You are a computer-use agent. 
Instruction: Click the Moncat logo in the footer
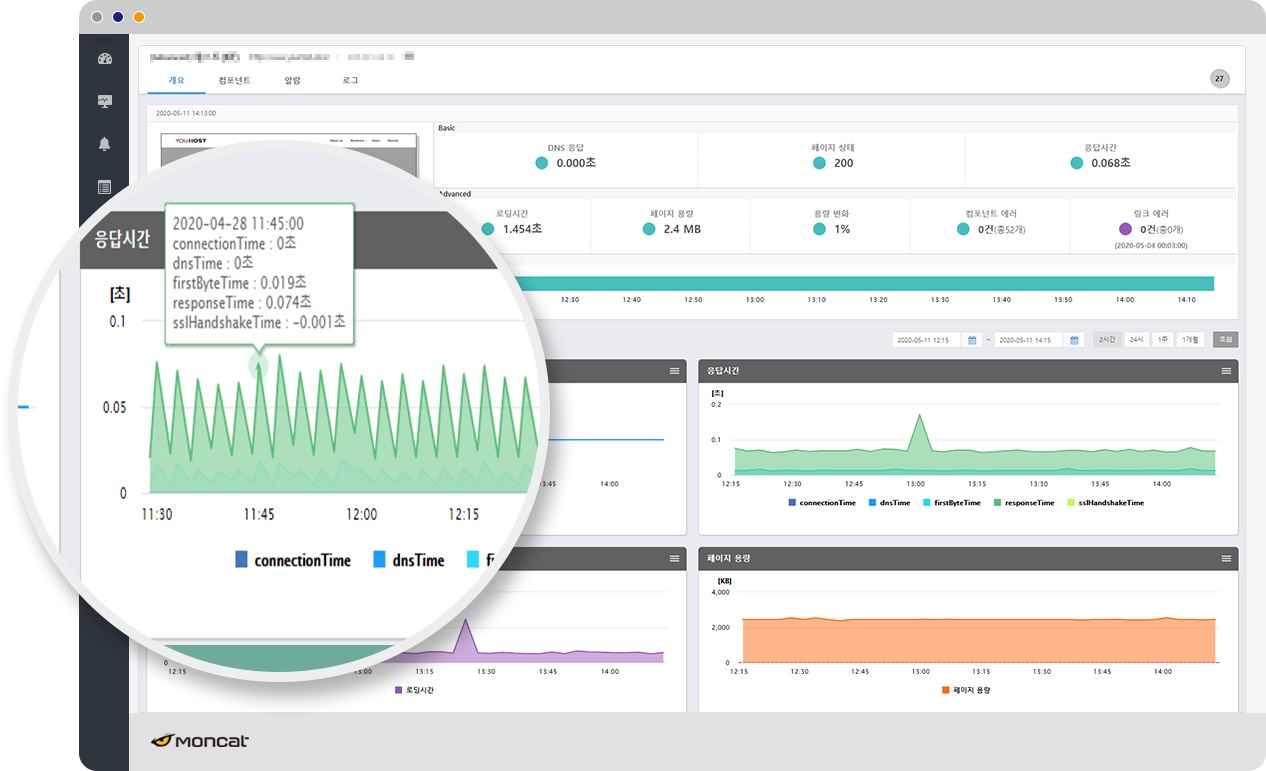200,741
